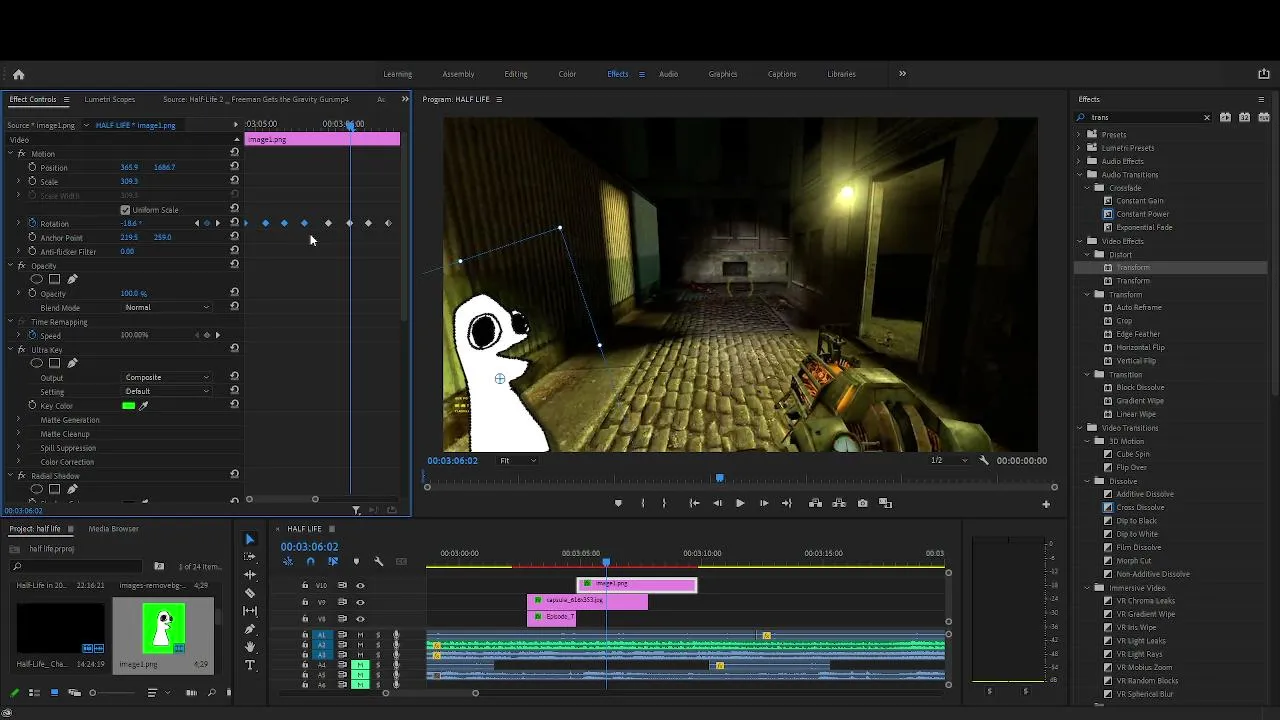The image size is (1280, 720).
Task: Select the Slip tool
Action: pyautogui.click(x=250, y=611)
